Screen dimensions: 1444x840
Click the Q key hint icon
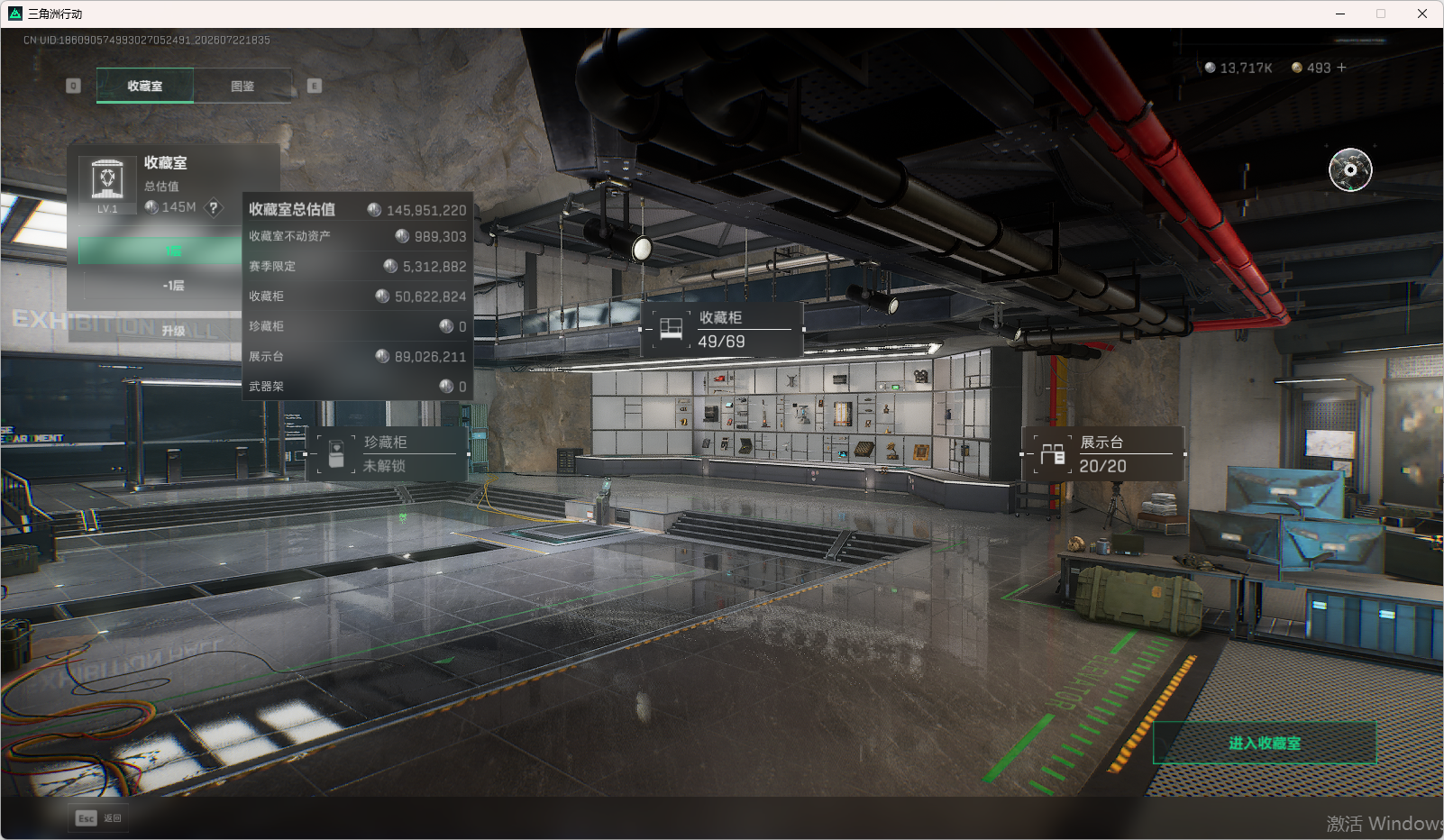coord(74,86)
